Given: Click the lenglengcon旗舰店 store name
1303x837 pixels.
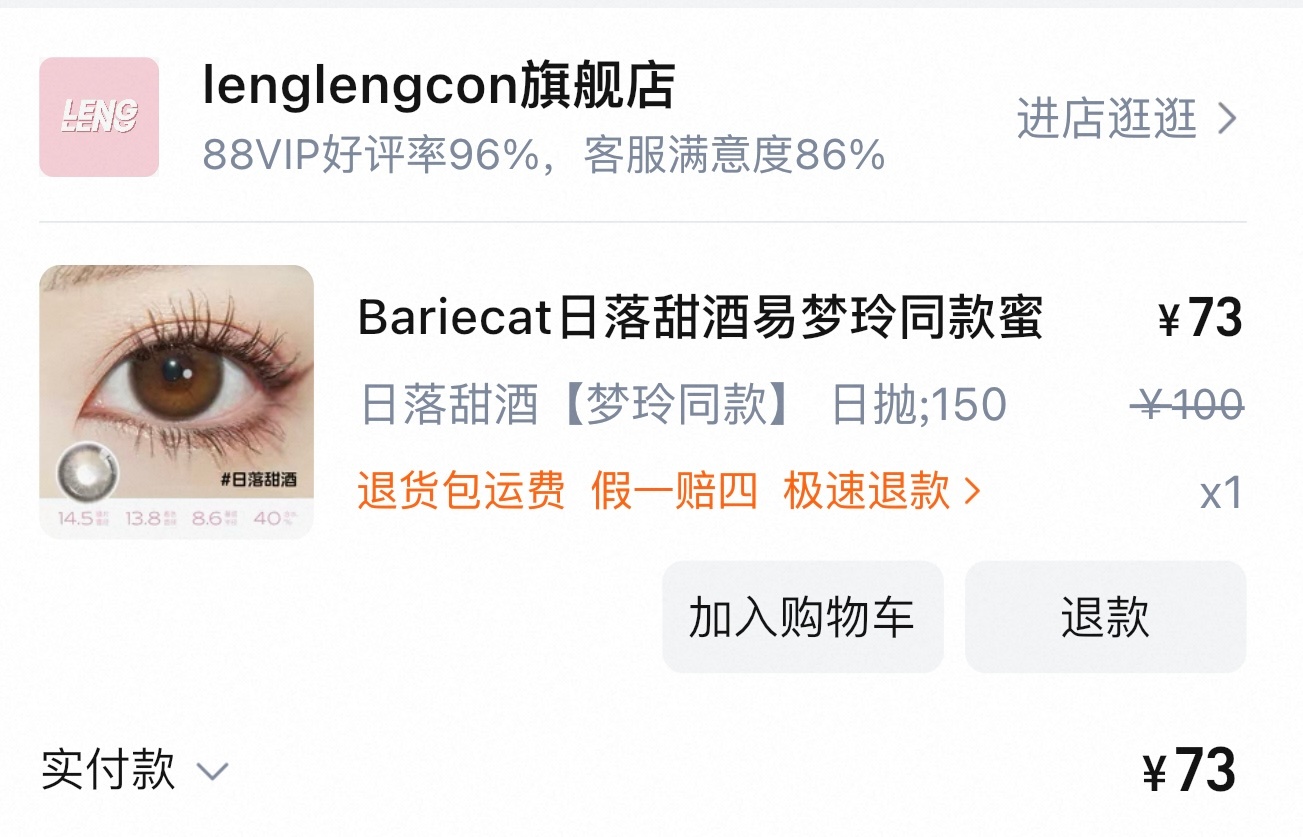Looking at the screenshot, I should coord(438,86).
